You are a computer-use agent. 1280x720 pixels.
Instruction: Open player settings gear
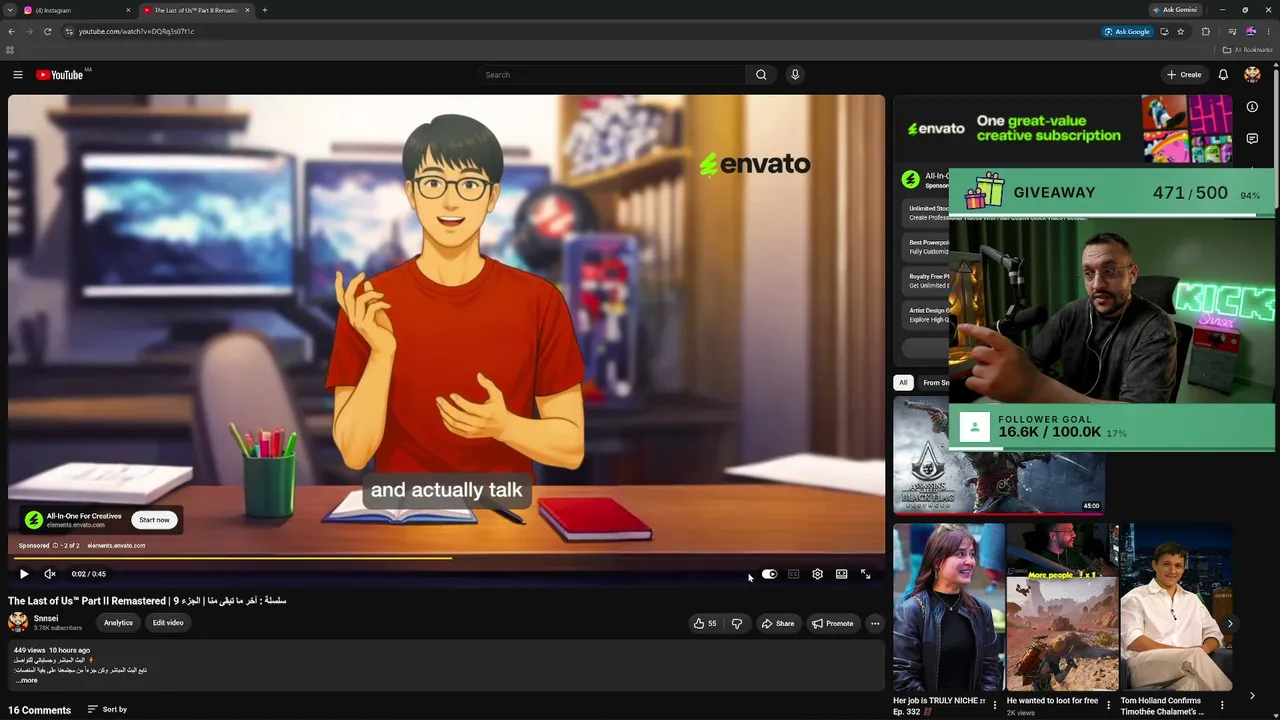[817, 574]
